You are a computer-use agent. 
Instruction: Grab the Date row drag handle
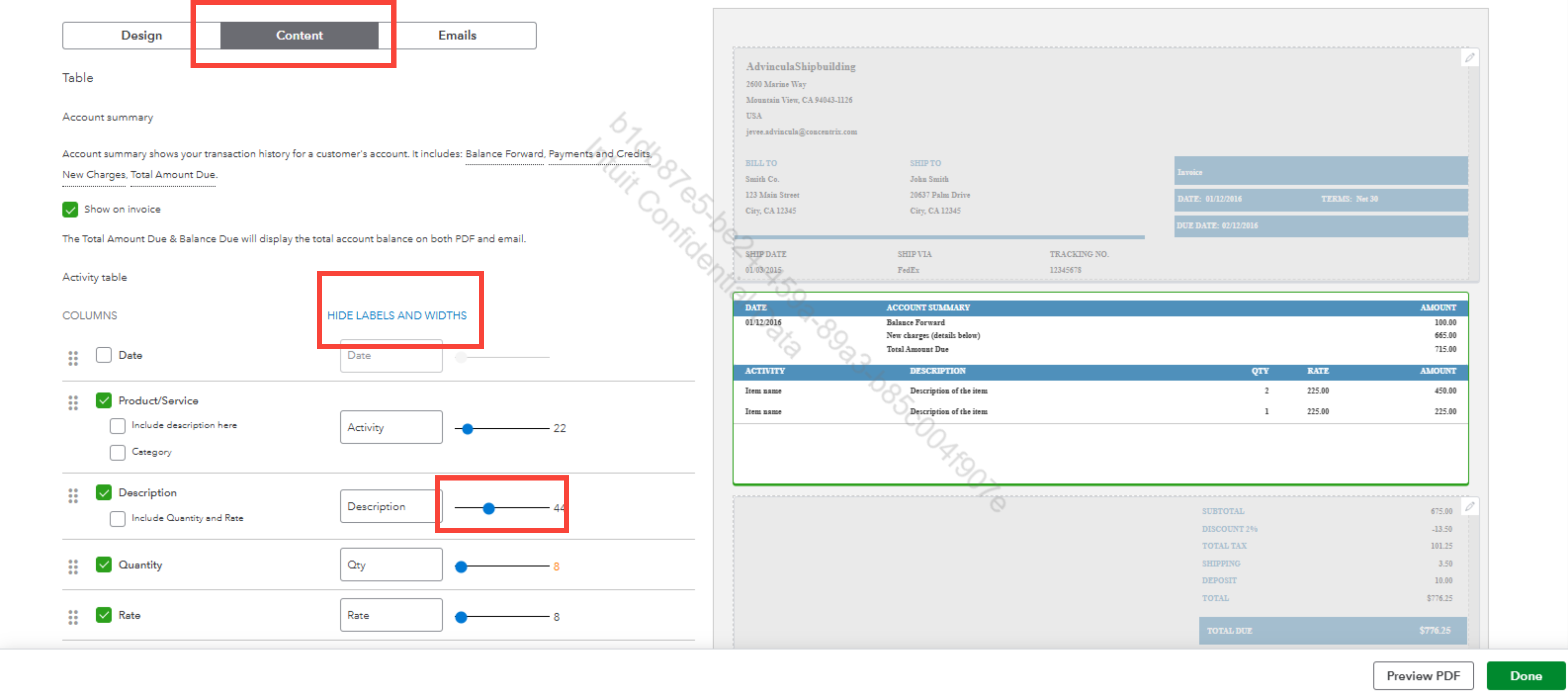(73, 358)
